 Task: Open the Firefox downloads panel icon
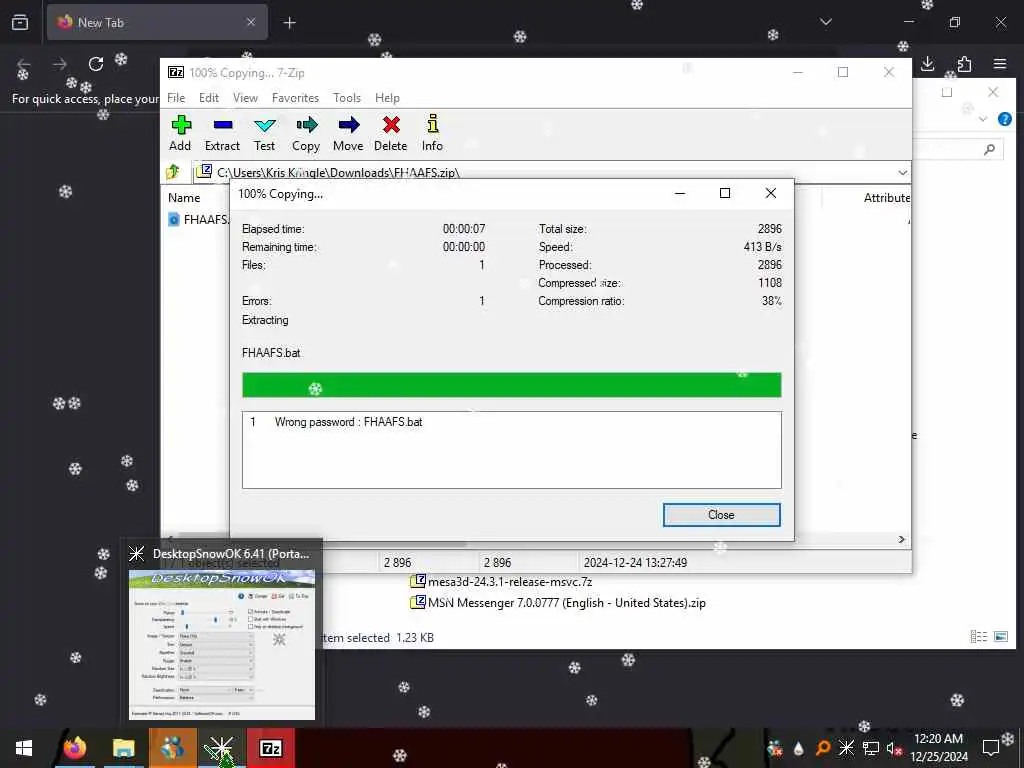point(927,63)
